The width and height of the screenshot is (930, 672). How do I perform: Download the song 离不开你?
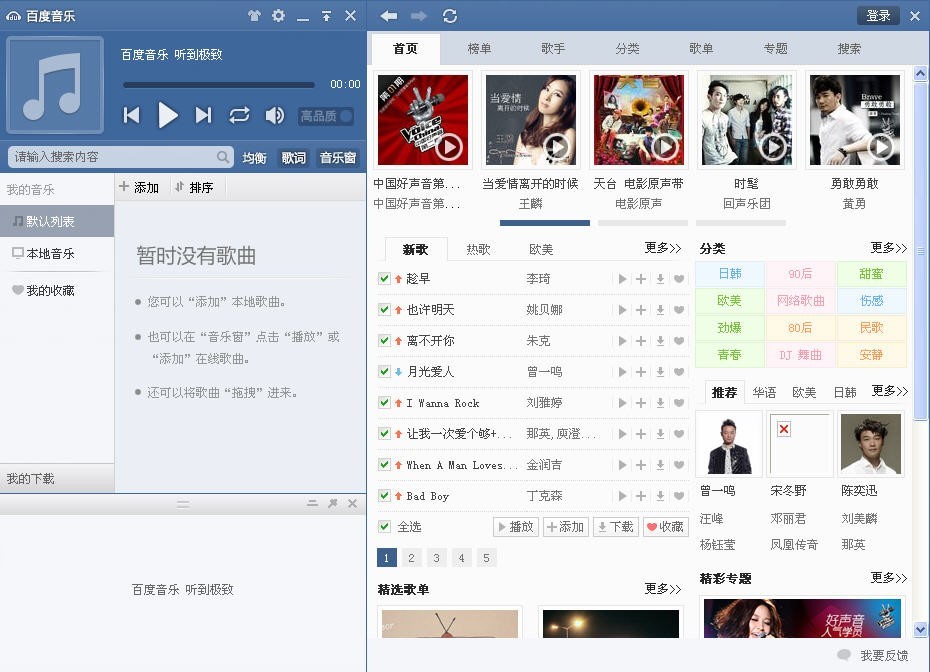tap(660, 340)
